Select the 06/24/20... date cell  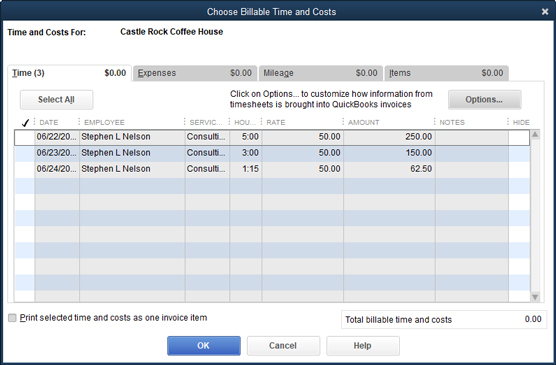57,169
